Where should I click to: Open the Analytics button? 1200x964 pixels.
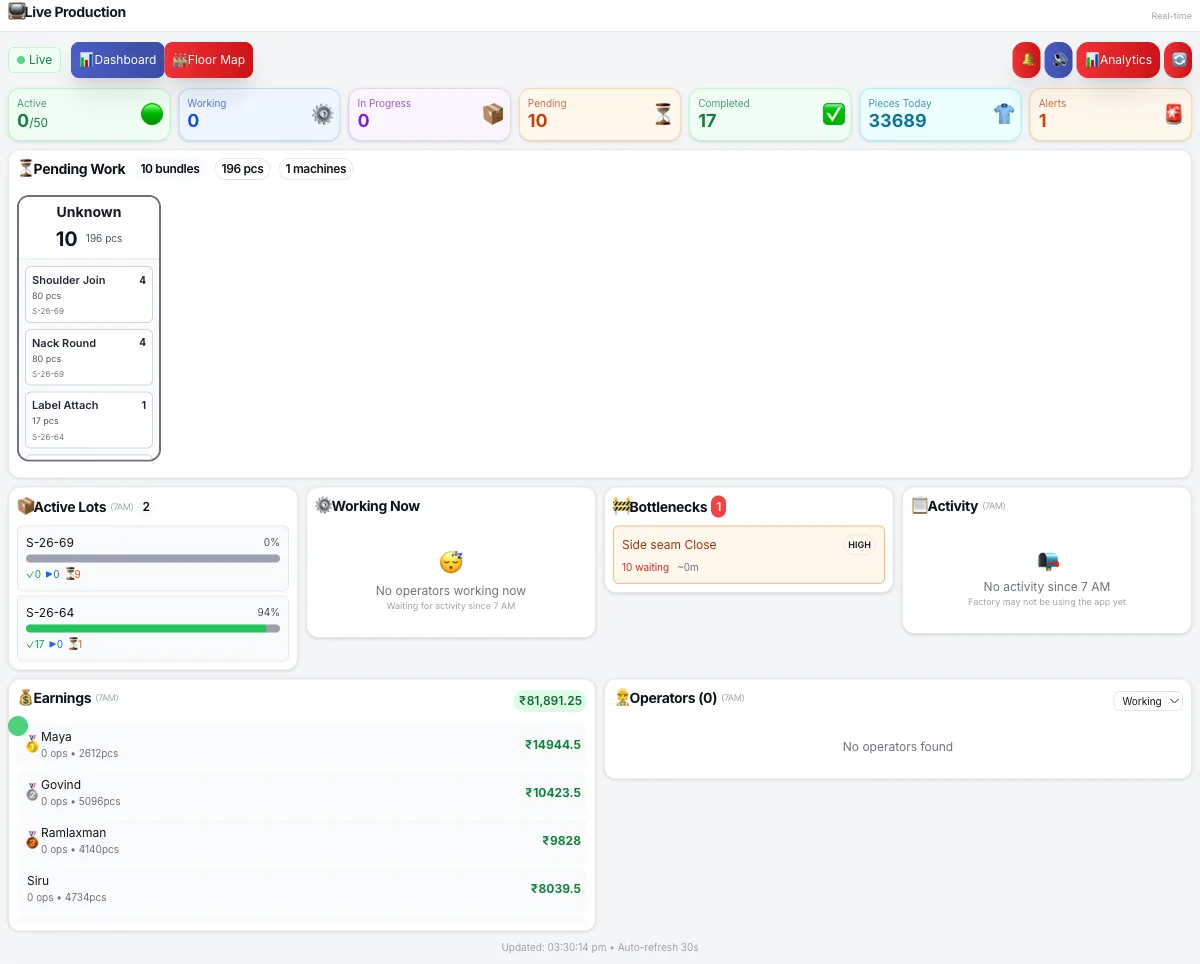click(x=1117, y=60)
